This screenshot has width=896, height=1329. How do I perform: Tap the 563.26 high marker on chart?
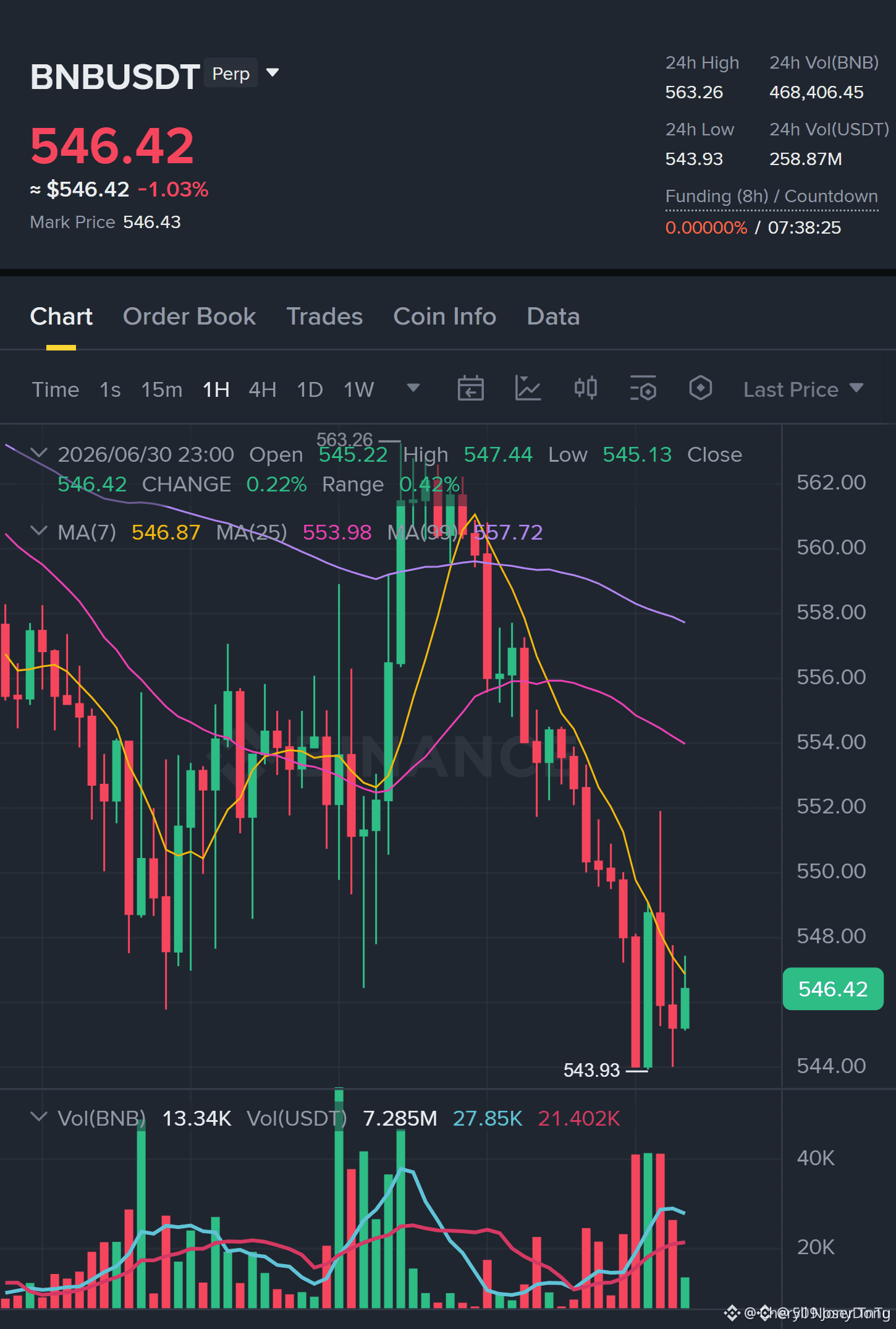tap(345, 439)
